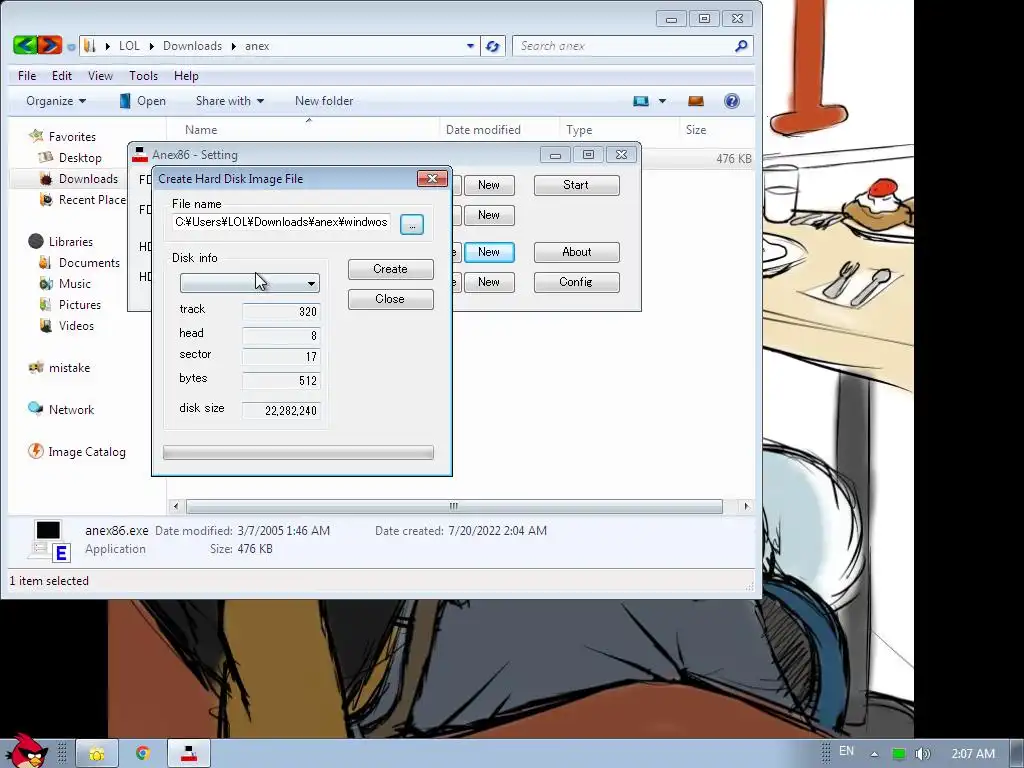Expand the Share with dropdown
The width and height of the screenshot is (1024, 768).
230,101
